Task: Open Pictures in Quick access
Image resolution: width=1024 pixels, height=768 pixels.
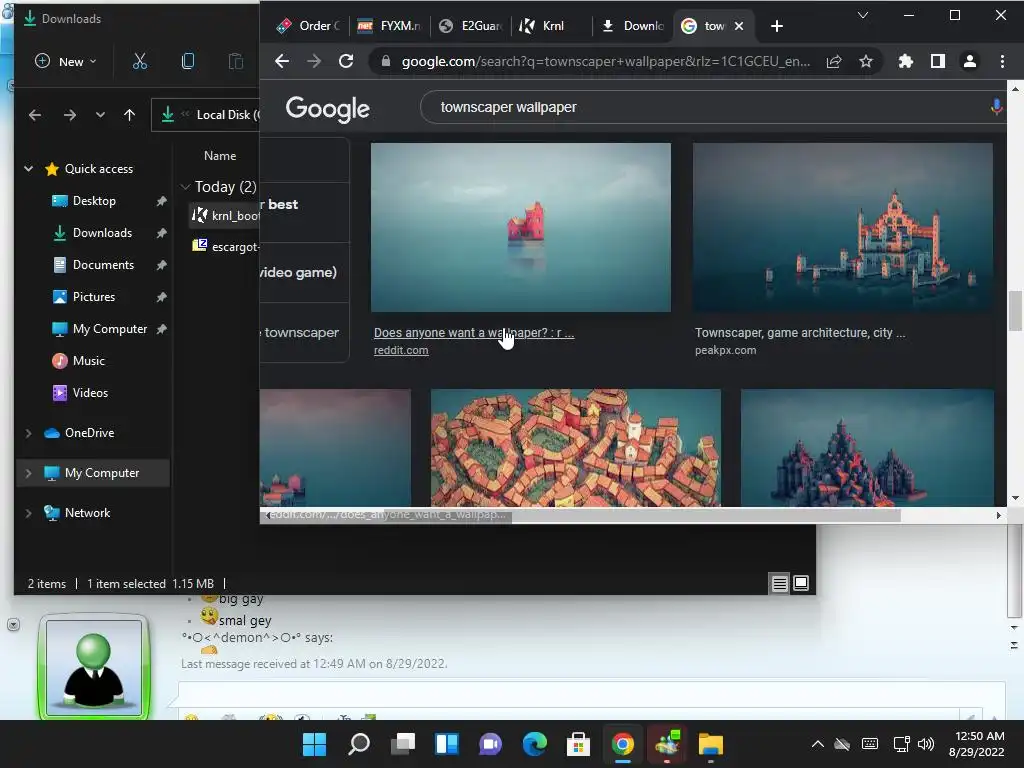Action: click(x=93, y=296)
